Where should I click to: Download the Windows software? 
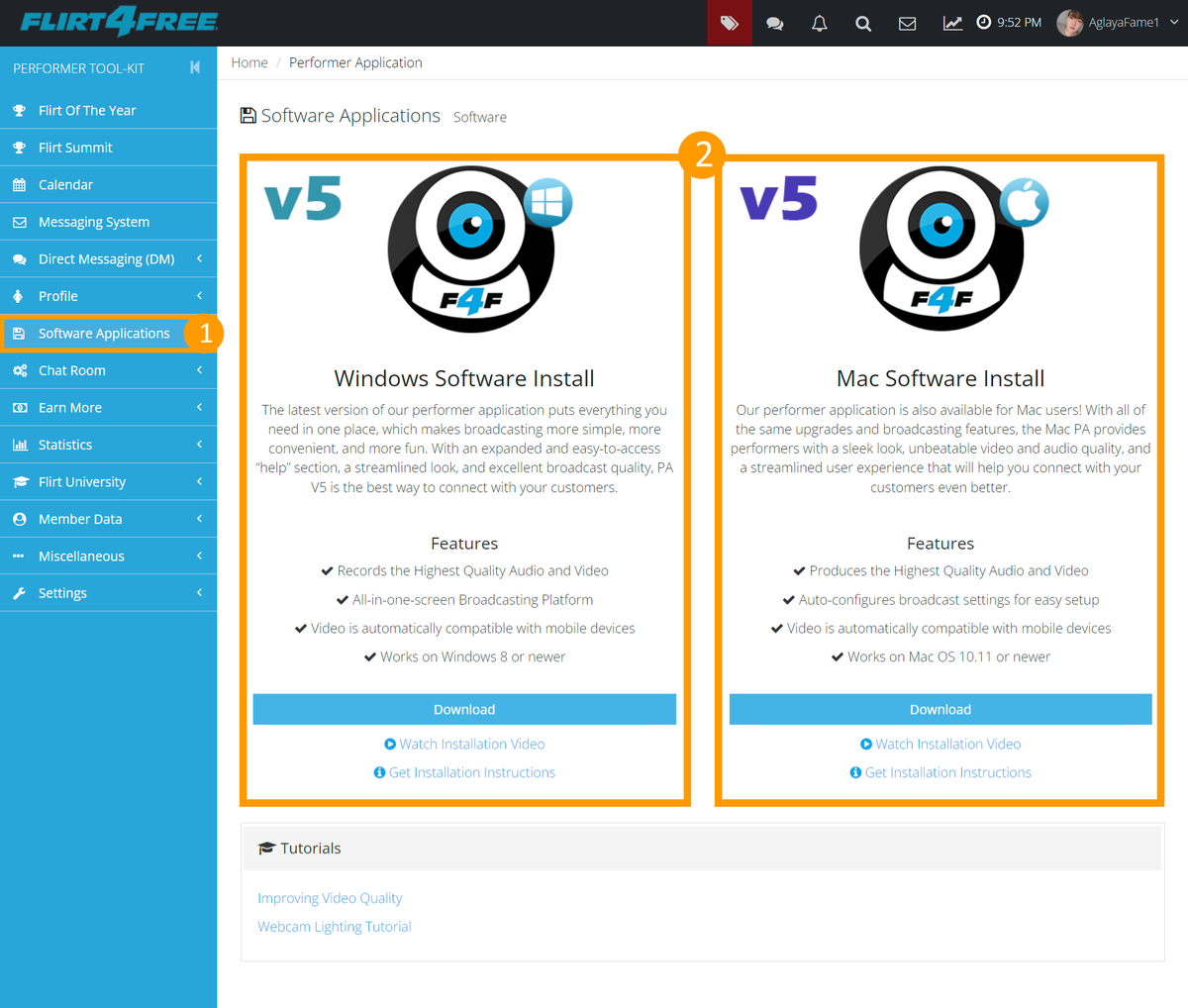[464, 709]
